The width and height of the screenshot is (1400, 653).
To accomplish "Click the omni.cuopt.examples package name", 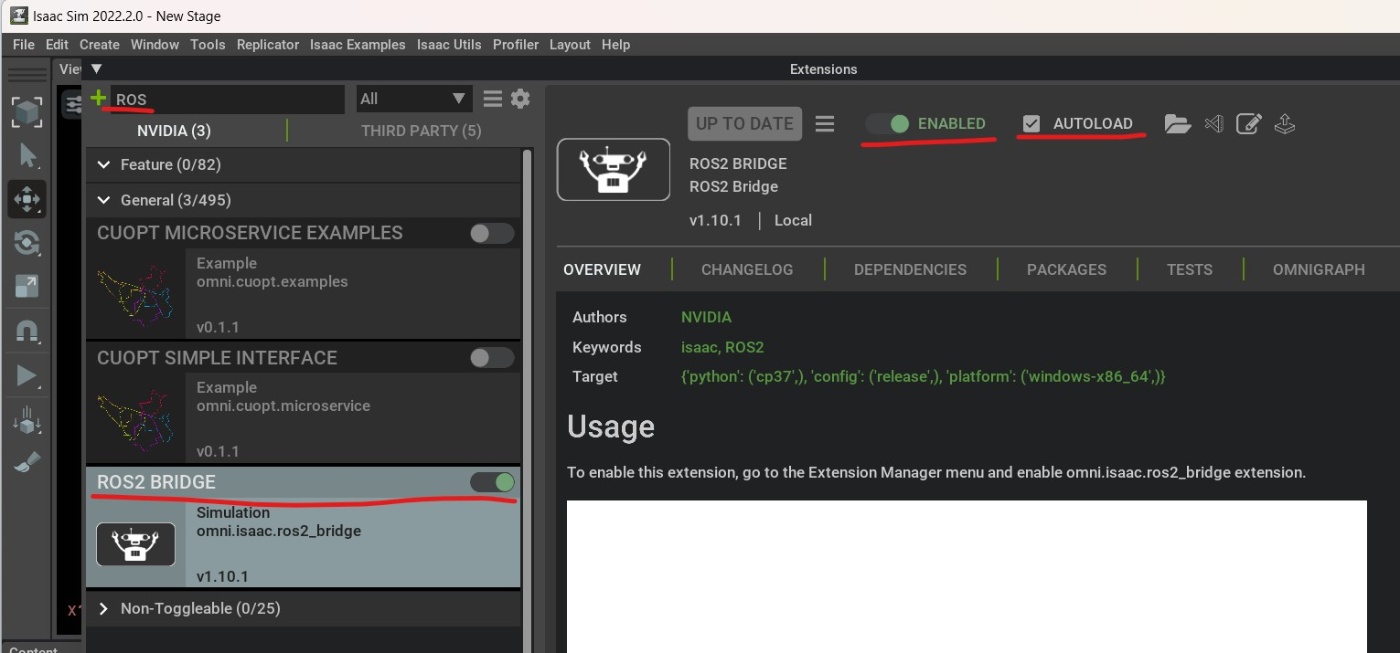I will click(272, 282).
